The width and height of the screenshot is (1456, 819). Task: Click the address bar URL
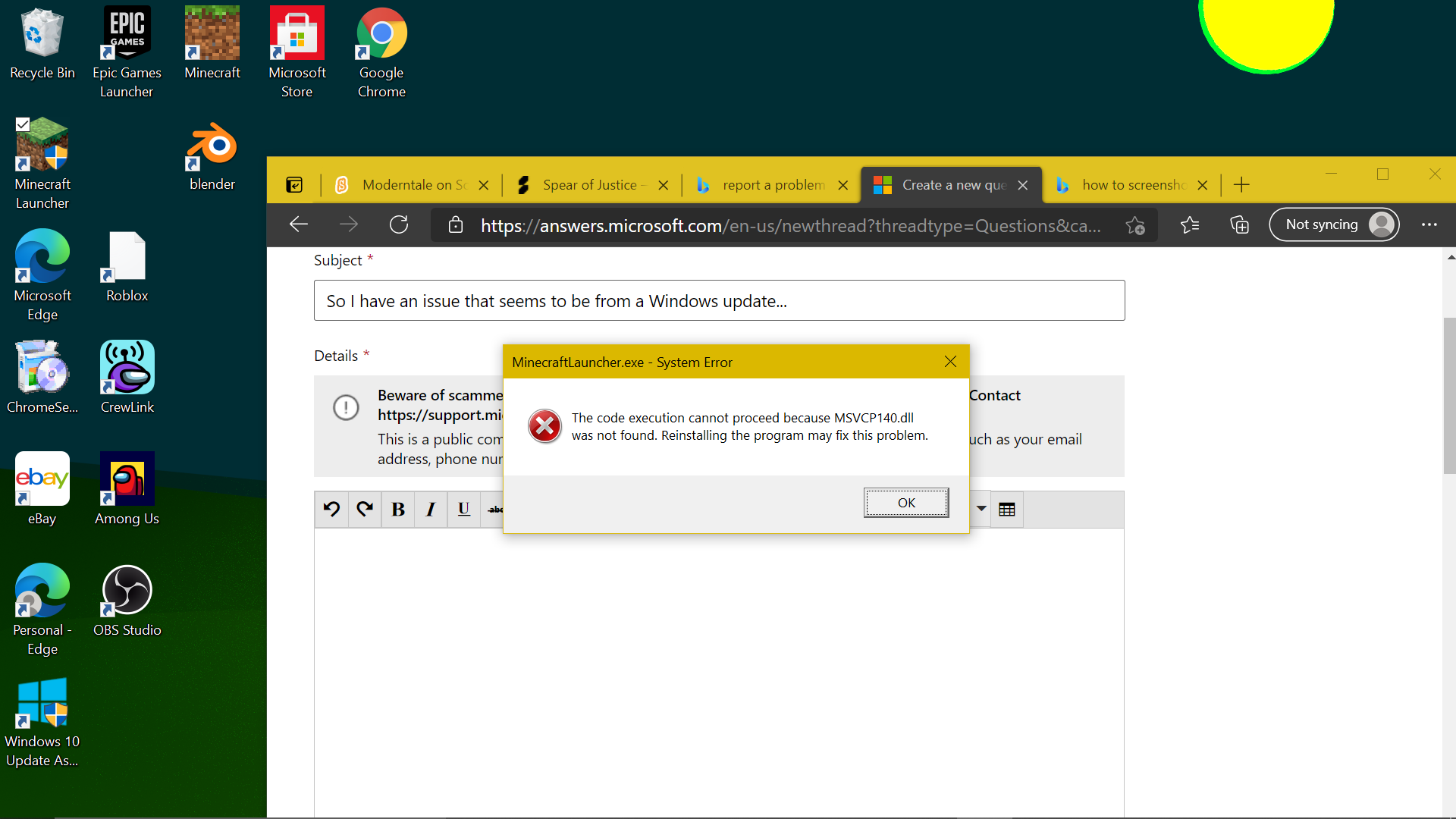coord(791,226)
